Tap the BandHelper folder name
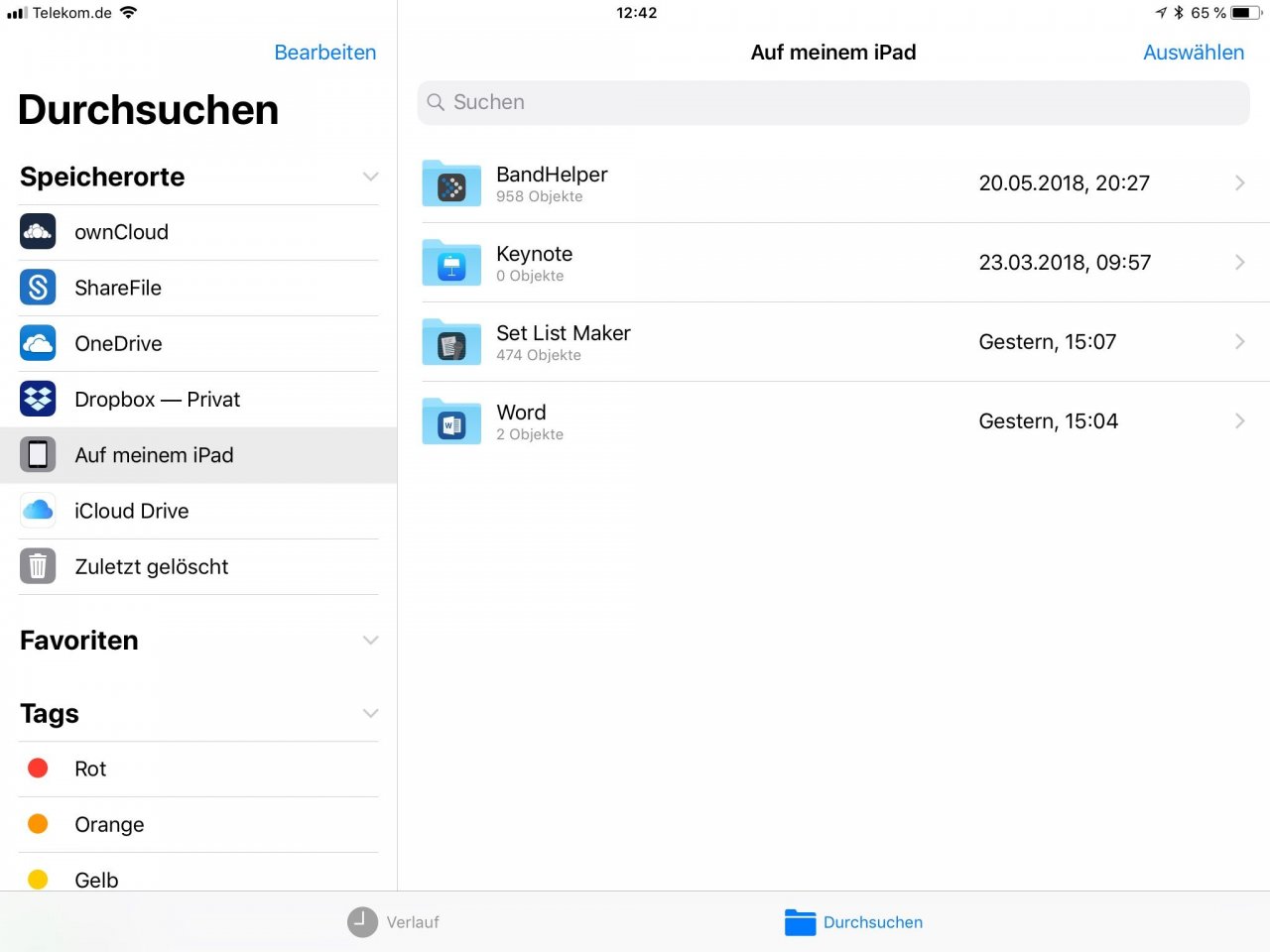 [552, 175]
